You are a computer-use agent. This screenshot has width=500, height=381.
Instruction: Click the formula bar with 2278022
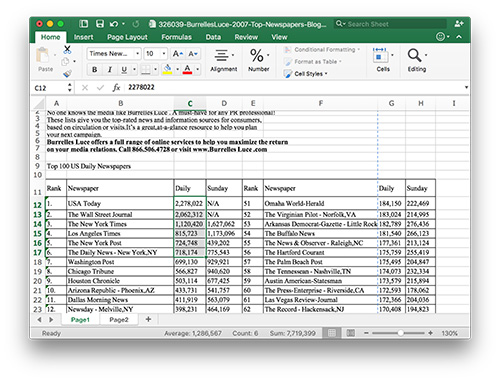pyautogui.click(x=293, y=87)
